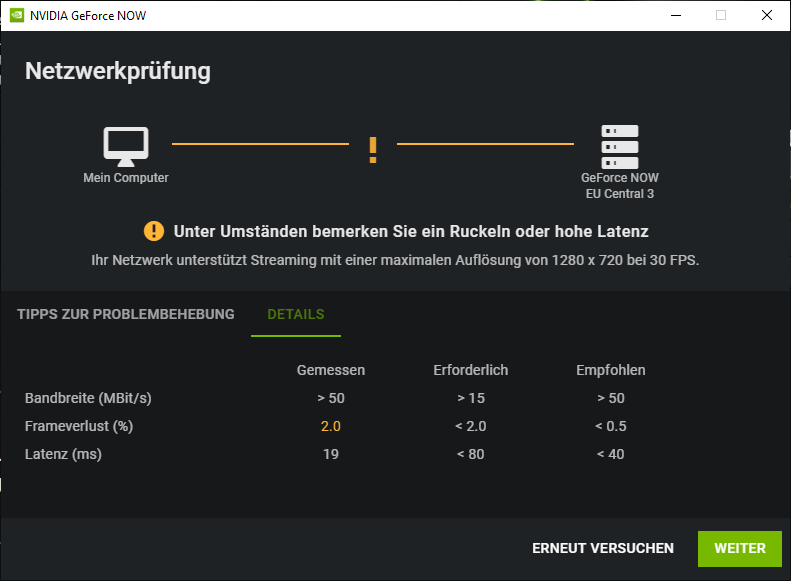Click the recommended latency value < 40
Image resolution: width=791 pixels, height=581 pixels.
[610, 454]
